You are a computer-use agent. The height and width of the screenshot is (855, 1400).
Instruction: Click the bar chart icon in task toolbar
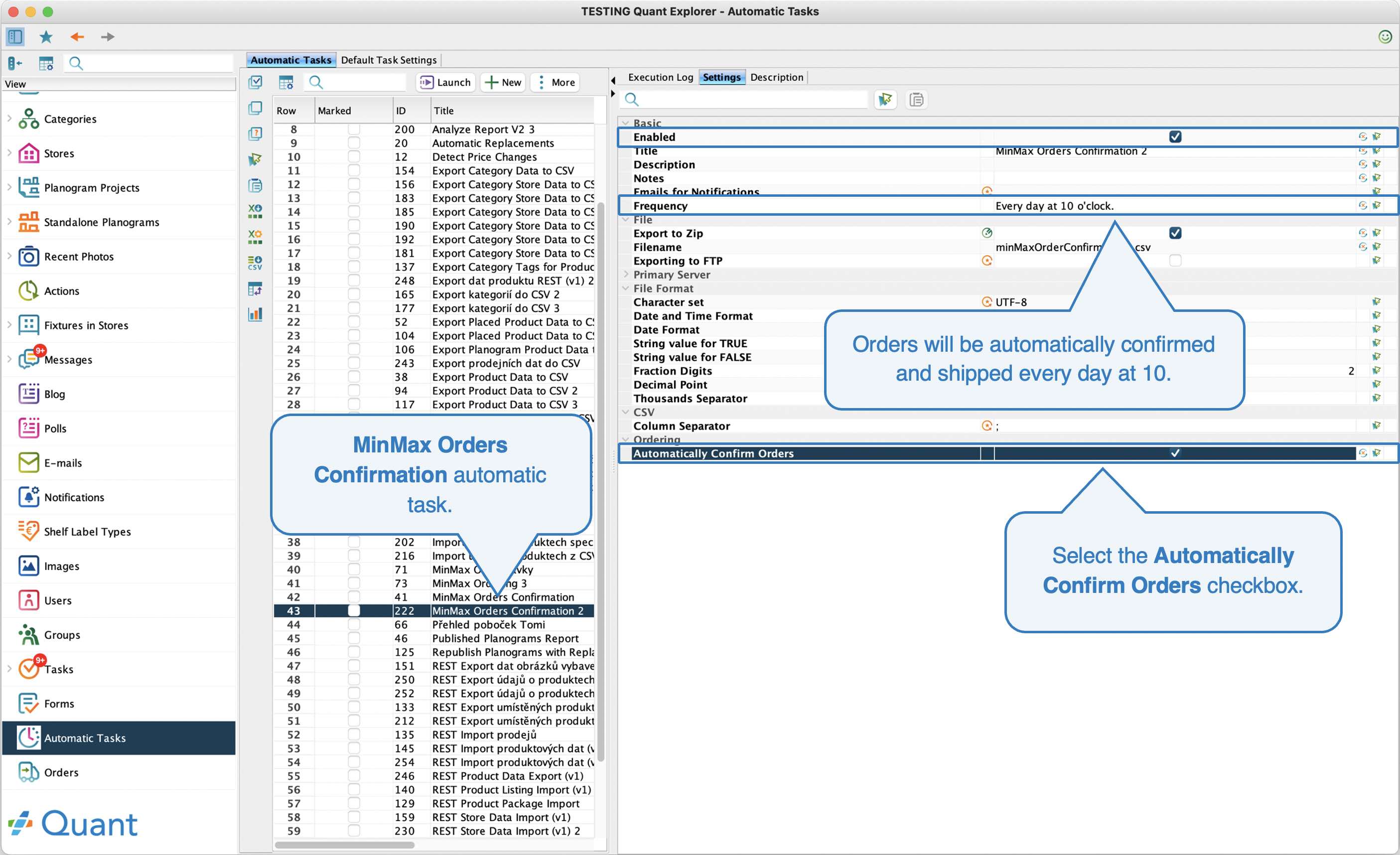click(x=255, y=315)
